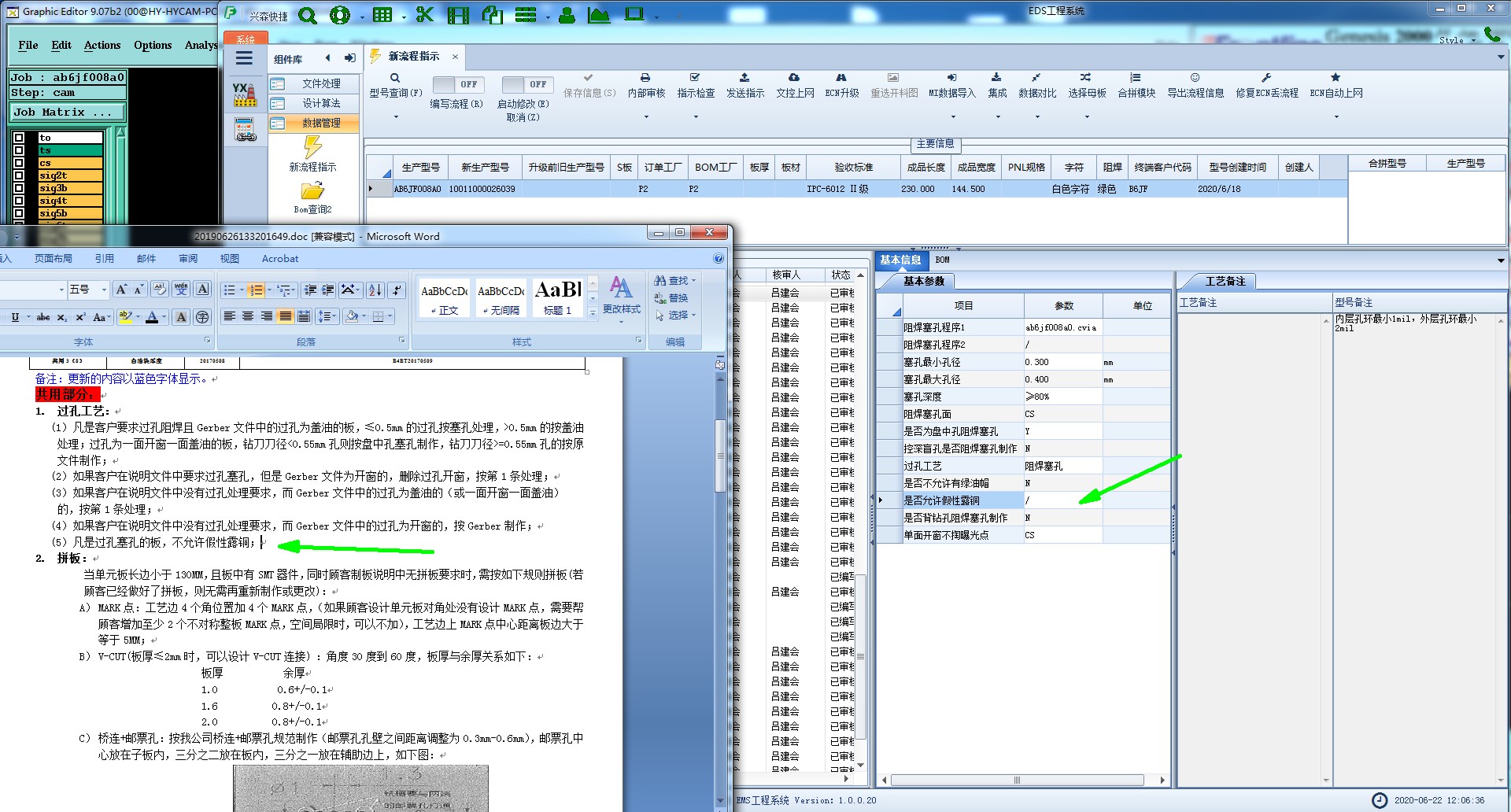The height and width of the screenshot is (812, 1511).
Task: Select the scissors cut icon in EDS toolbar
Action: pyautogui.click(x=425, y=15)
